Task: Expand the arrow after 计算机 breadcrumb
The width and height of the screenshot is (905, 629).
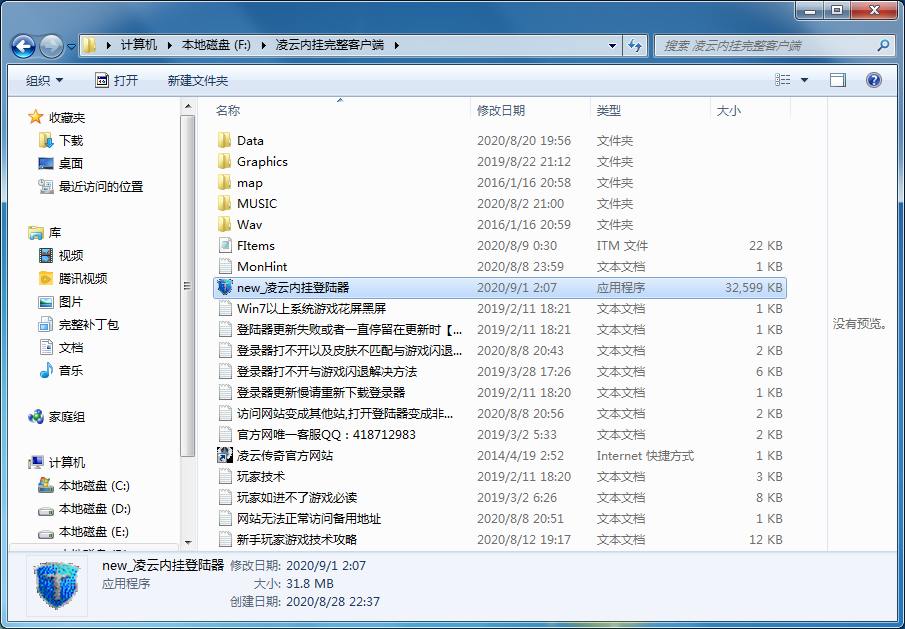Action: pos(170,46)
